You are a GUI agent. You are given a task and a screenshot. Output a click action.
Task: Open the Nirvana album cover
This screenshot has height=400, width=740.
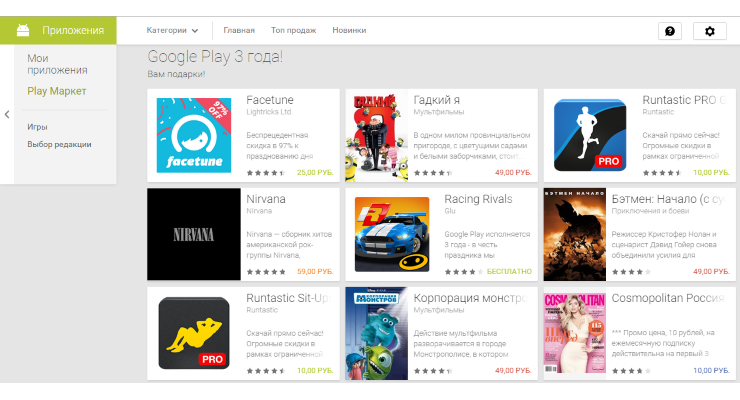(193, 234)
